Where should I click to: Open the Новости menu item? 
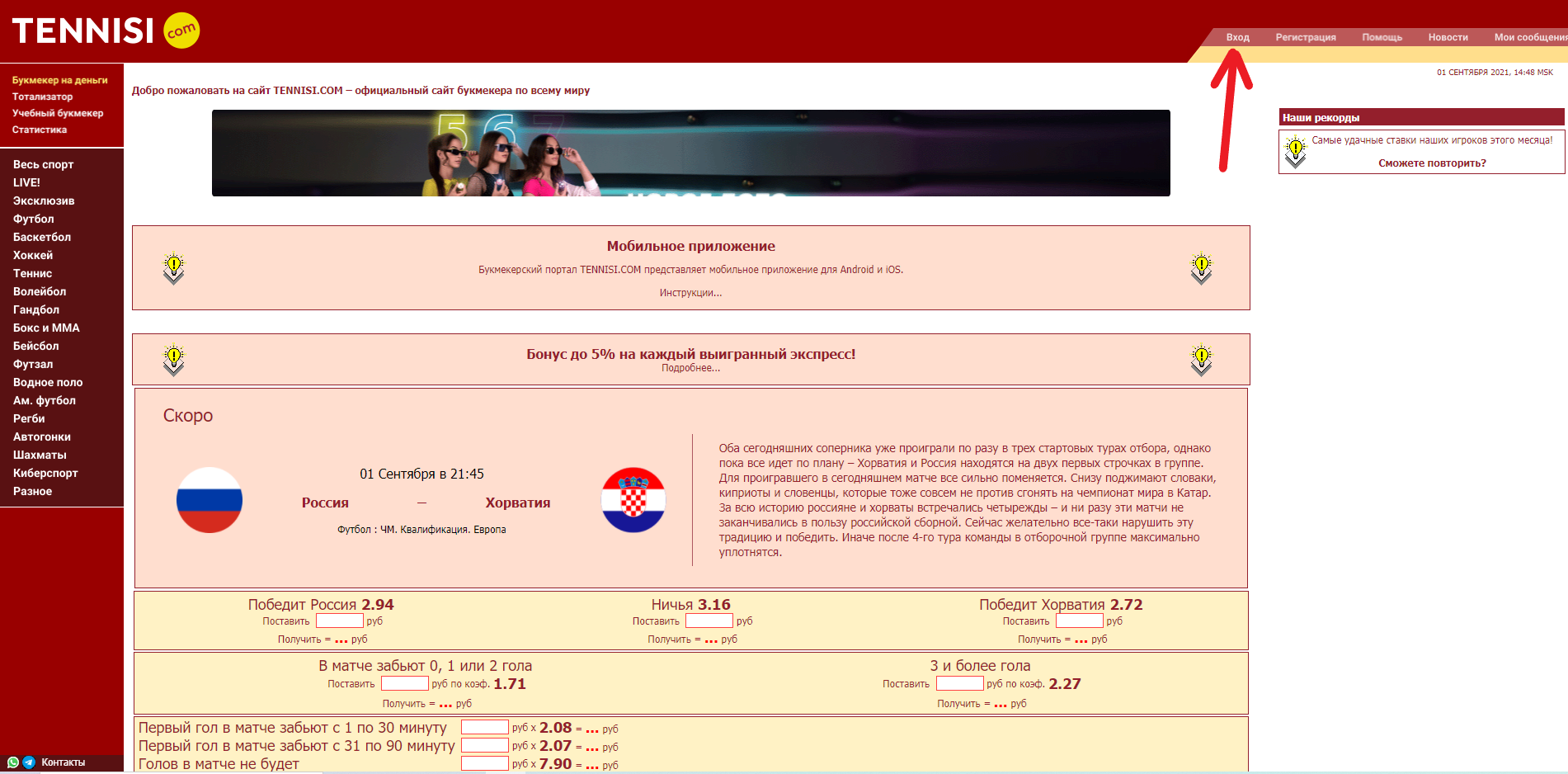pos(1448,37)
